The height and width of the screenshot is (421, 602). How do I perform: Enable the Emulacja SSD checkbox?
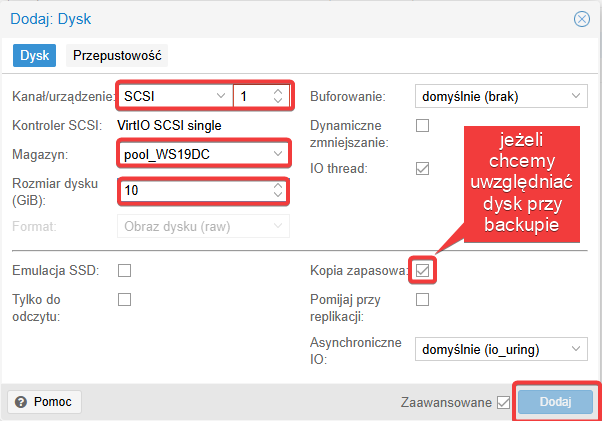pyautogui.click(x=124, y=271)
